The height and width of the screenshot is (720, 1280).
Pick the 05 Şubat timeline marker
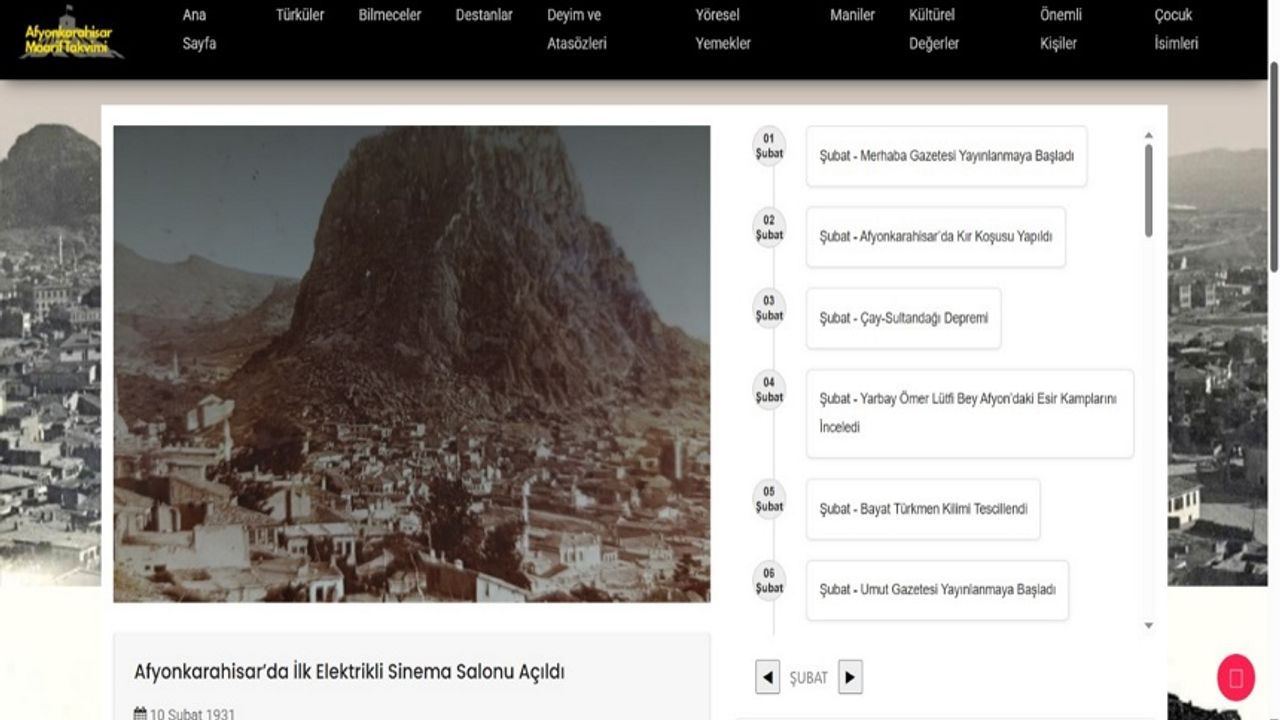click(769, 499)
